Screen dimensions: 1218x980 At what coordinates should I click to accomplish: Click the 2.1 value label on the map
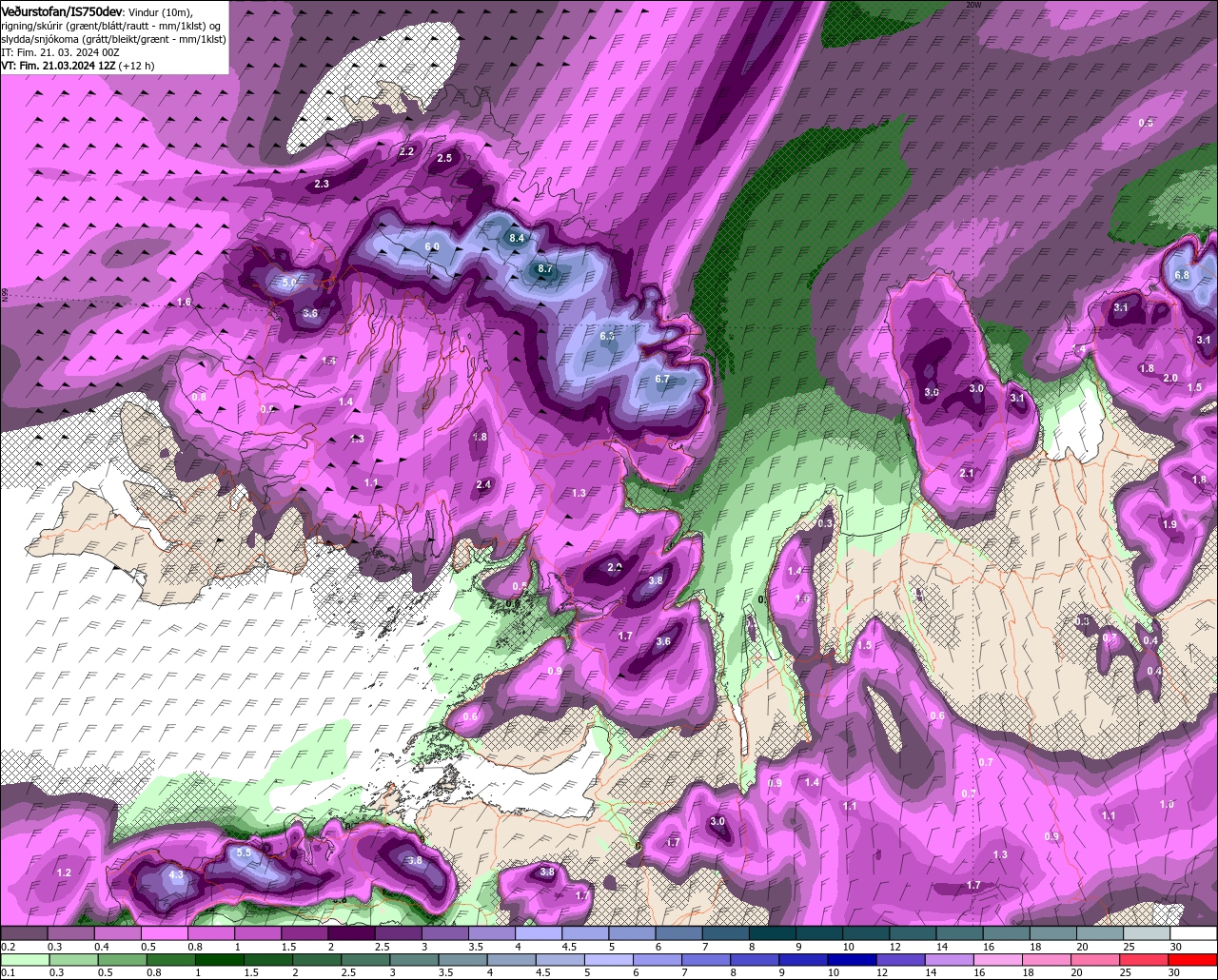pos(968,473)
